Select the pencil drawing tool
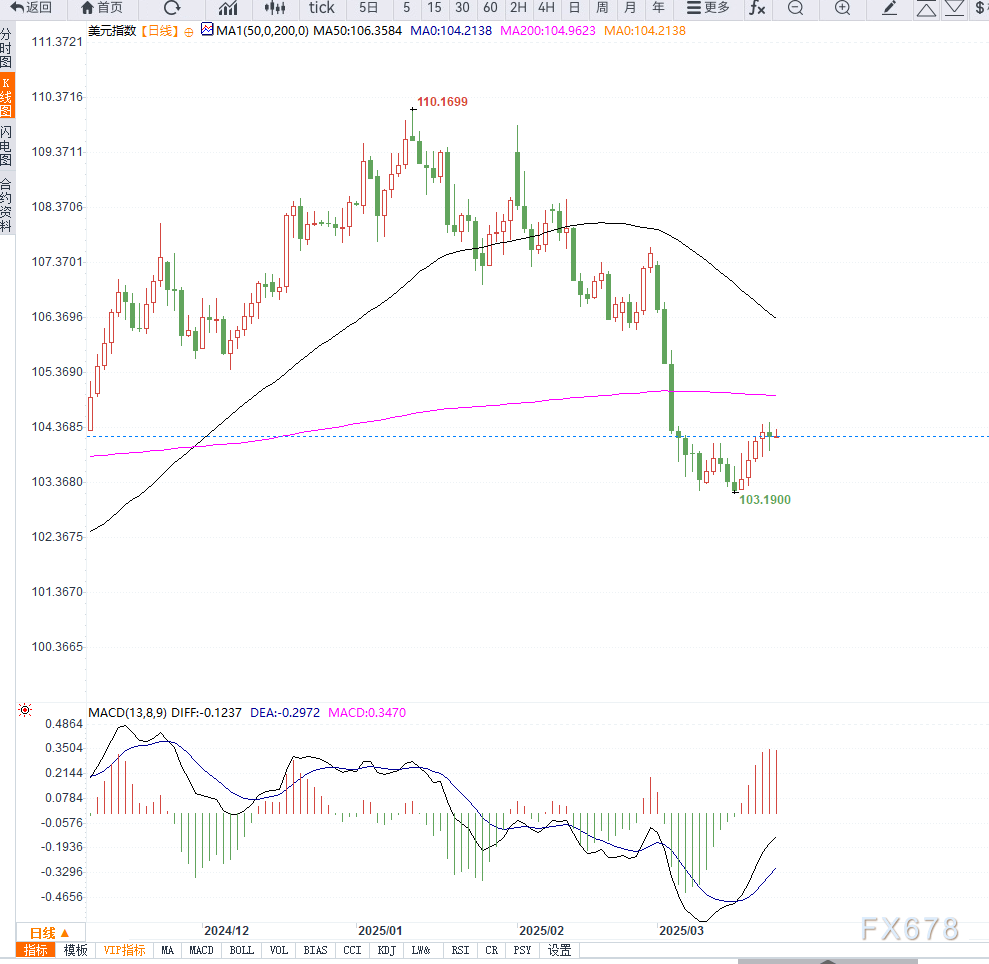The height and width of the screenshot is (964, 989). click(x=889, y=8)
